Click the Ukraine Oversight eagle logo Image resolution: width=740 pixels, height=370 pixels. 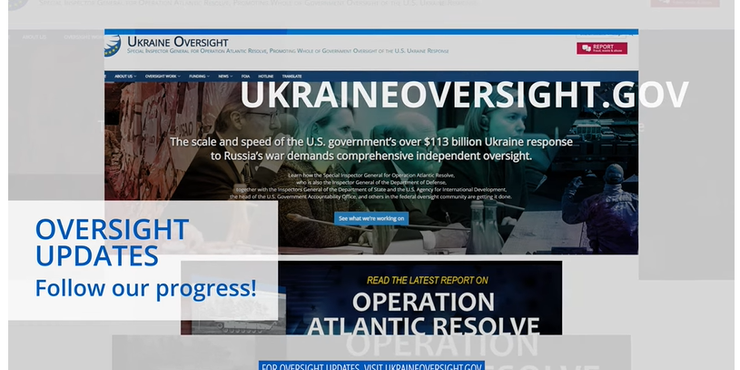tap(112, 46)
